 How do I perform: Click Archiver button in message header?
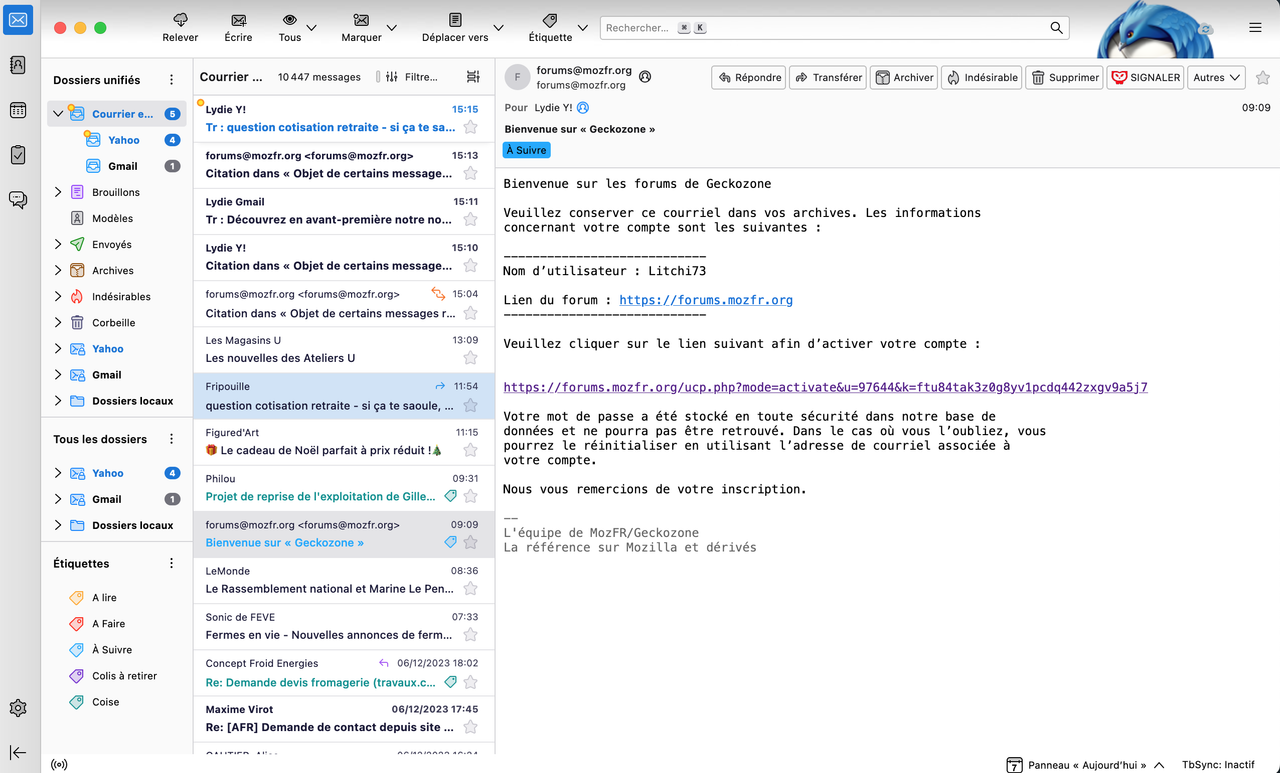coord(904,77)
